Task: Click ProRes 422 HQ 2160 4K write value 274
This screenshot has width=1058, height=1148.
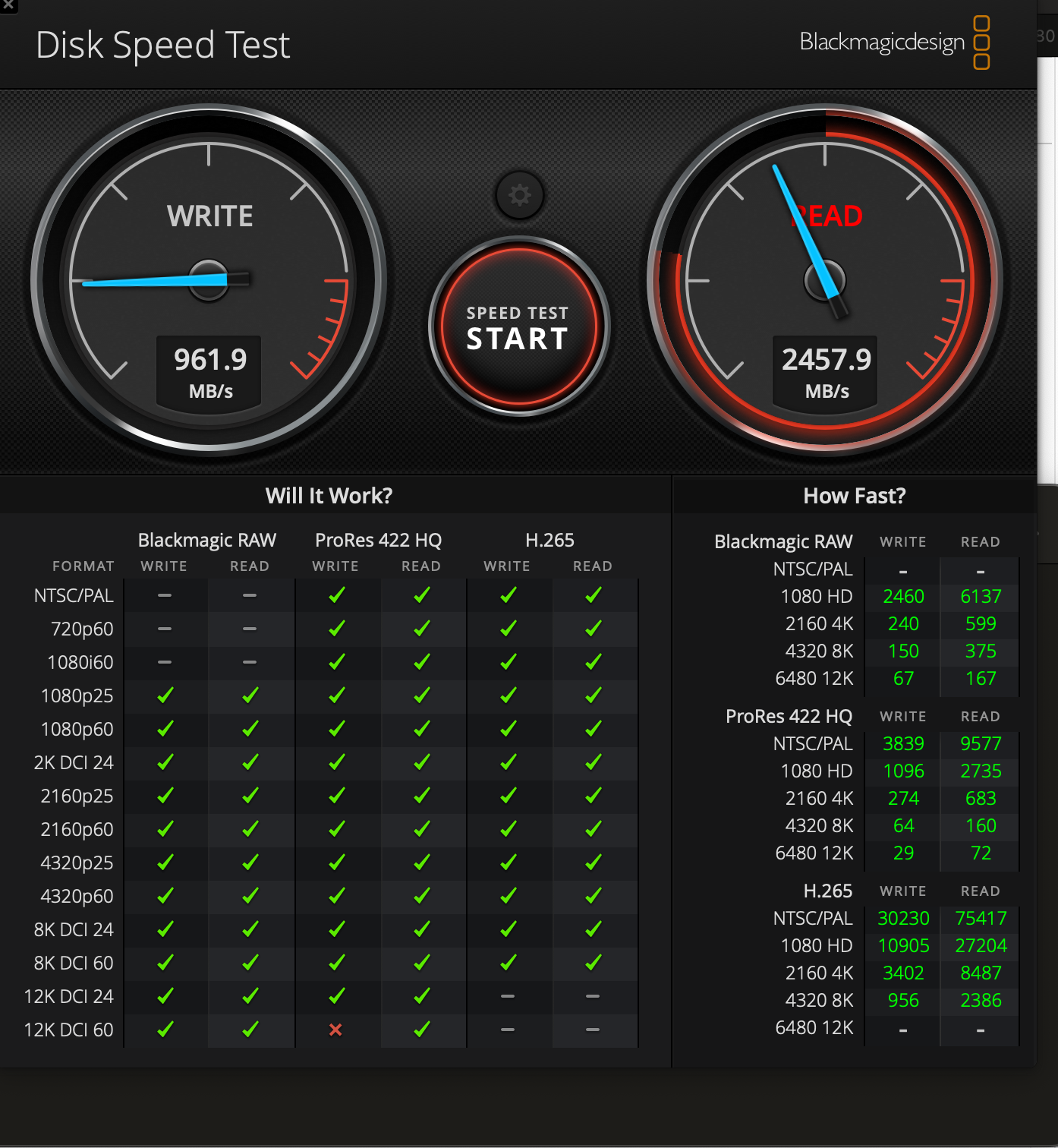Action: 903,798
